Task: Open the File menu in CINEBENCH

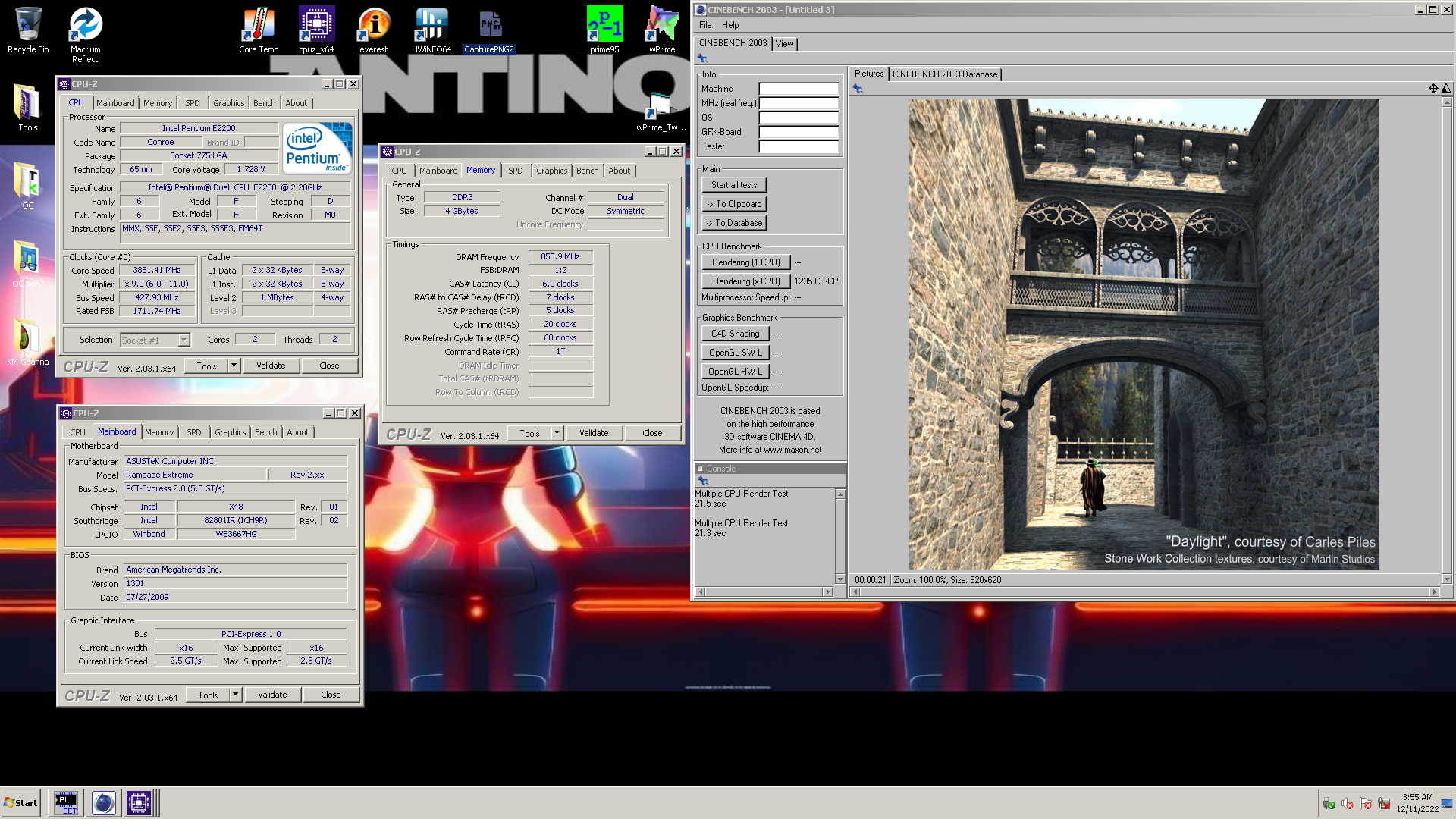Action: [705, 25]
